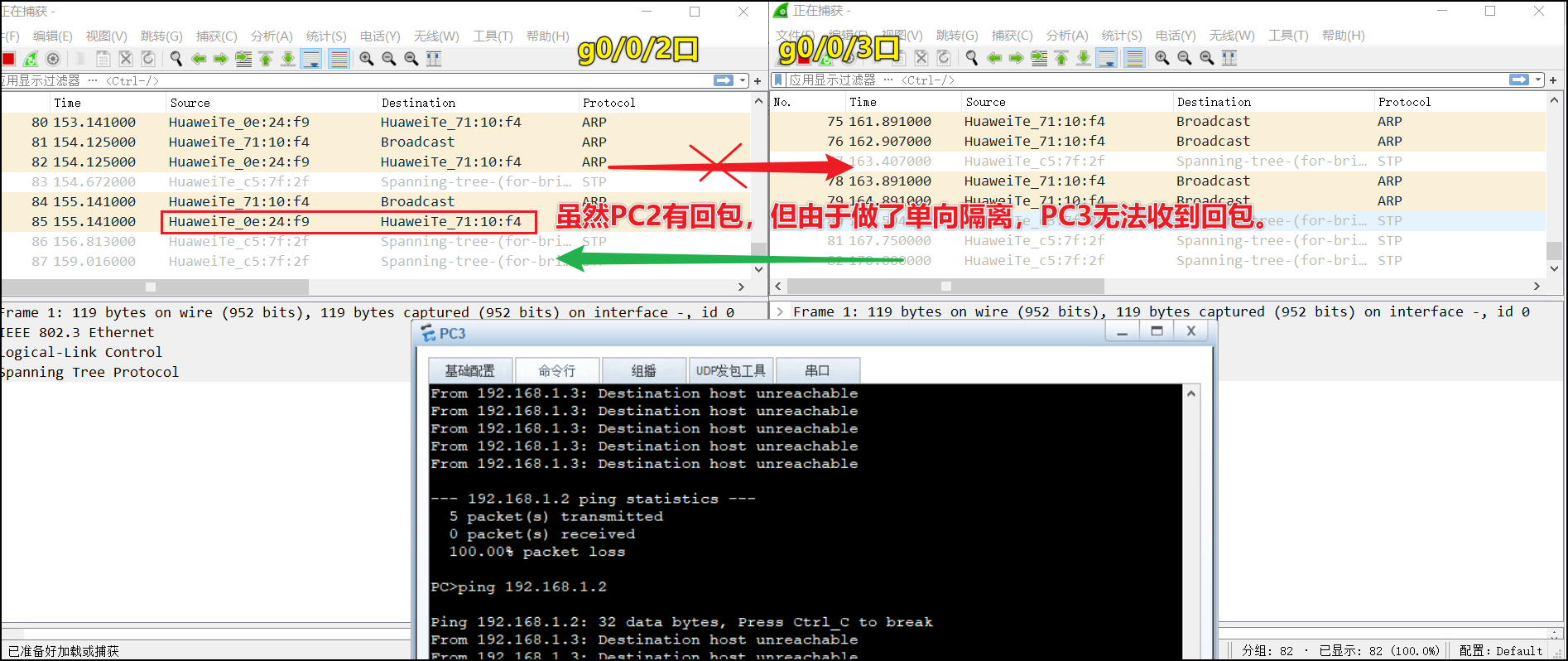Image resolution: width=1568 pixels, height=661 pixels.
Task: Open find packet tool in right Wireshark
Action: point(972,58)
